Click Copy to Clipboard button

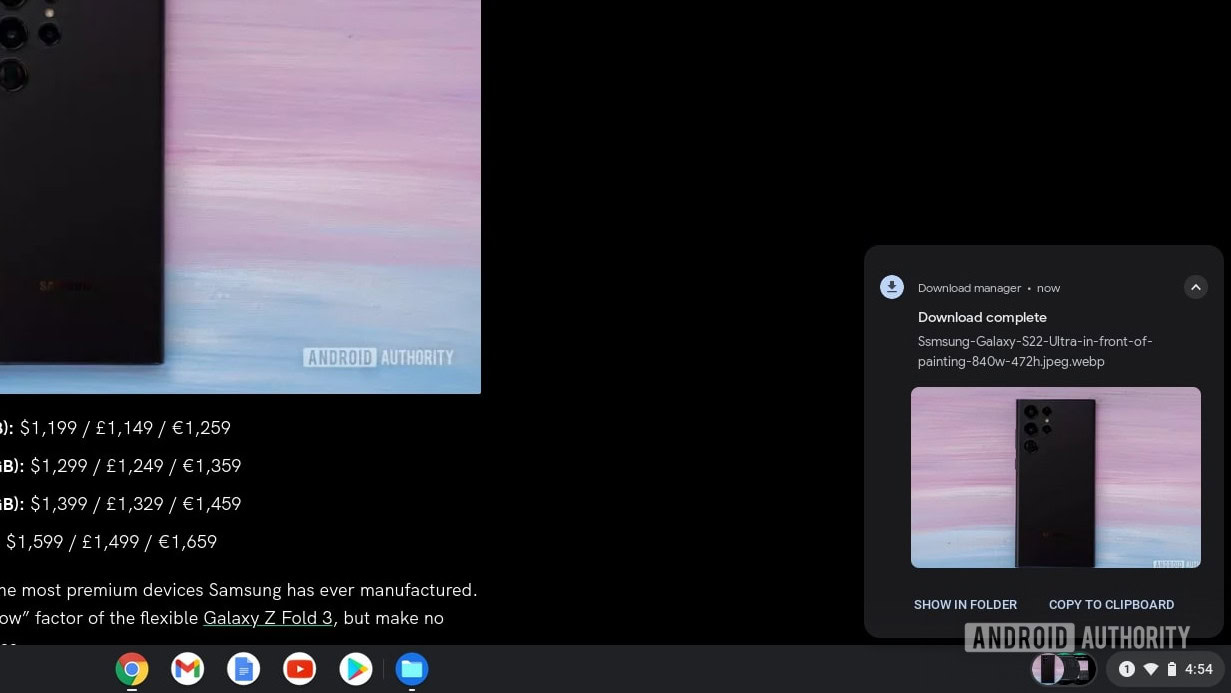click(x=1111, y=605)
